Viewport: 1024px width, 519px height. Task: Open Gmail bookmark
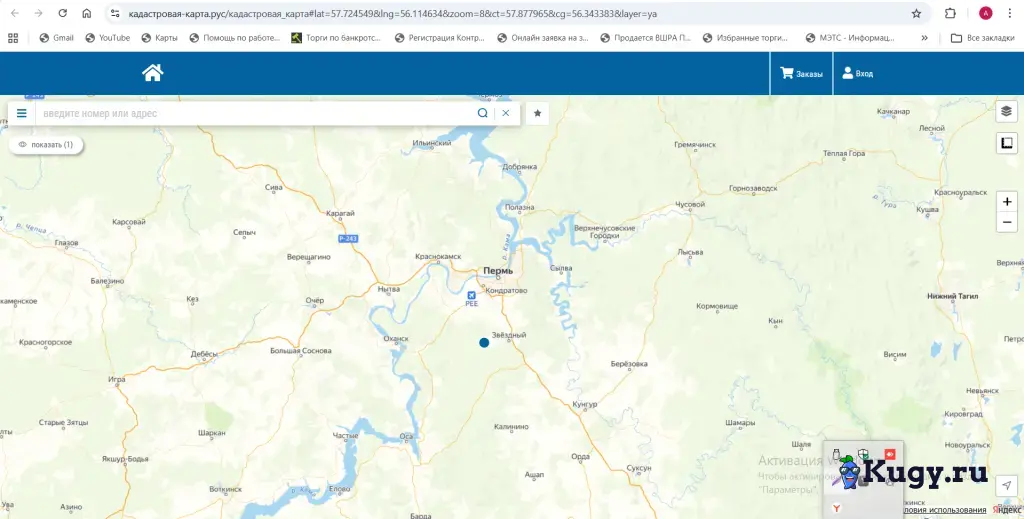click(56, 38)
